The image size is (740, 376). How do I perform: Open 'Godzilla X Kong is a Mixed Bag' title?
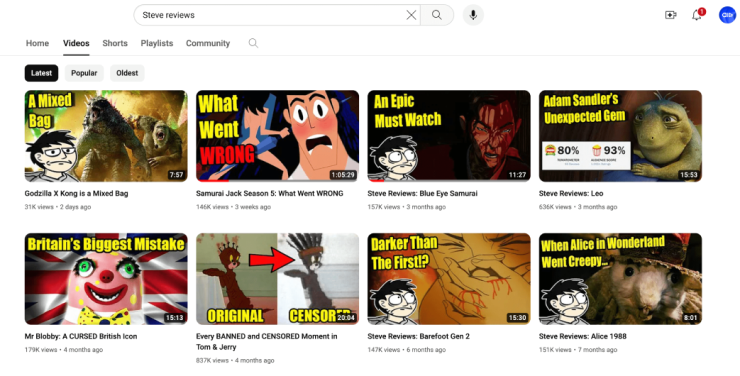tap(76, 193)
